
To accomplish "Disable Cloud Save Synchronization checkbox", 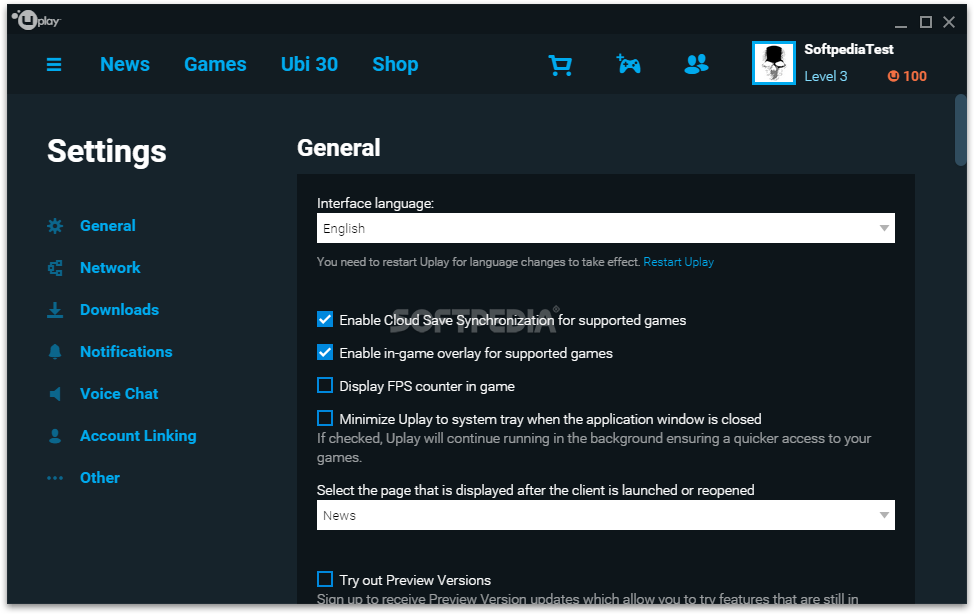I will 325,319.
